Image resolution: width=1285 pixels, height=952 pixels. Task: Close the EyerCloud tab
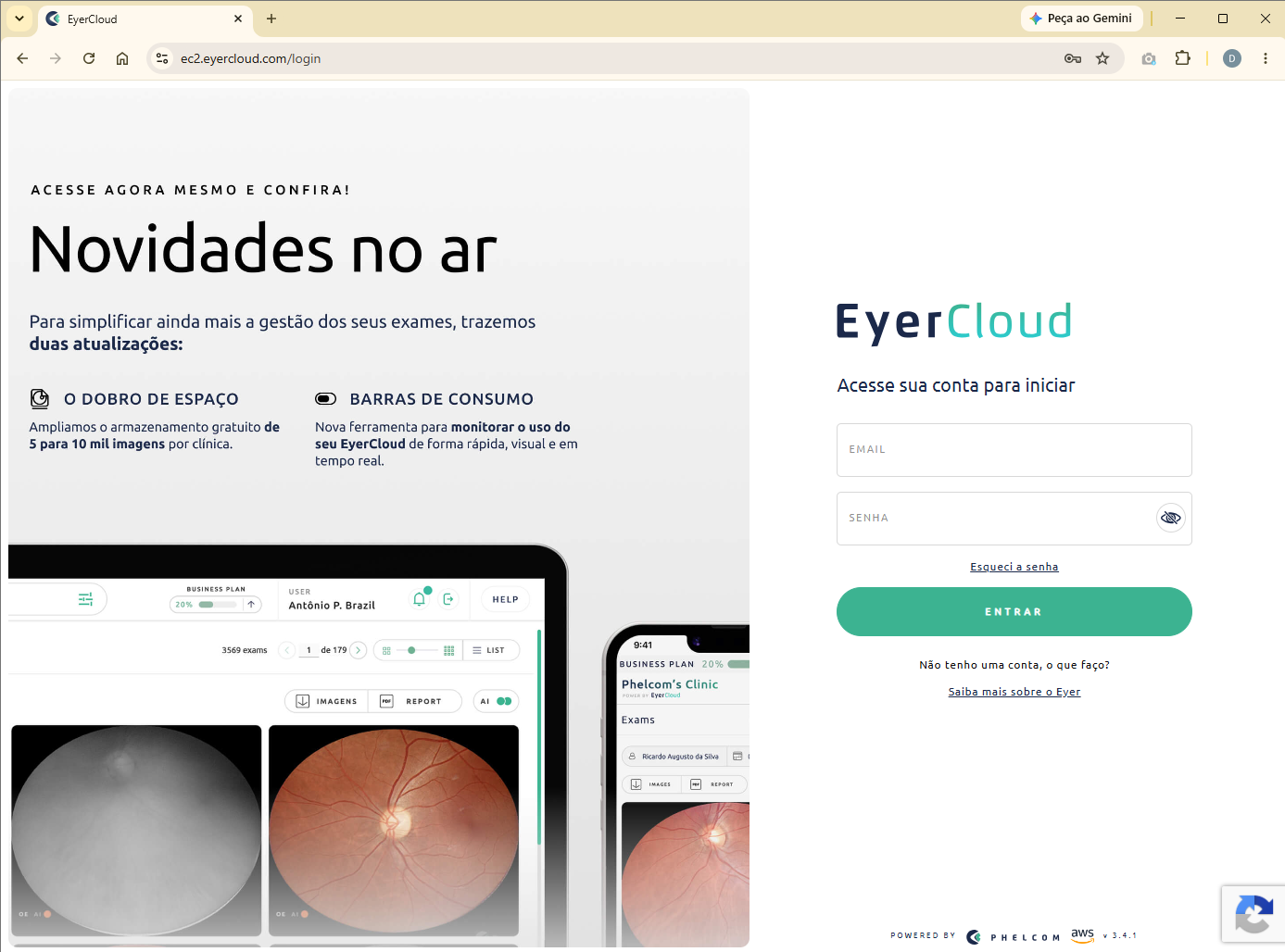[x=238, y=19]
